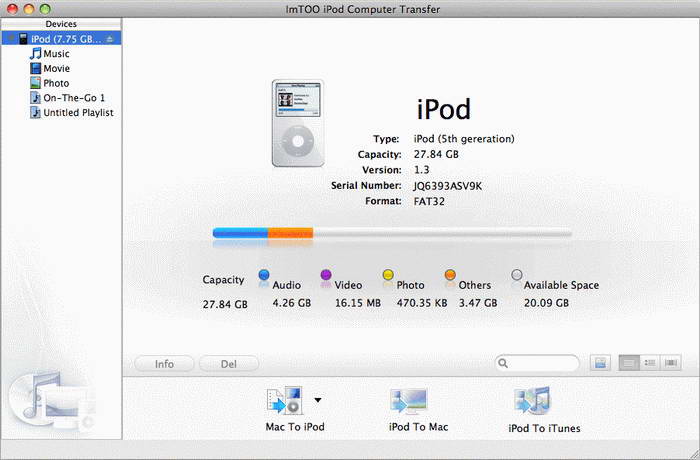Click the blue Audio legend dot

[264, 275]
